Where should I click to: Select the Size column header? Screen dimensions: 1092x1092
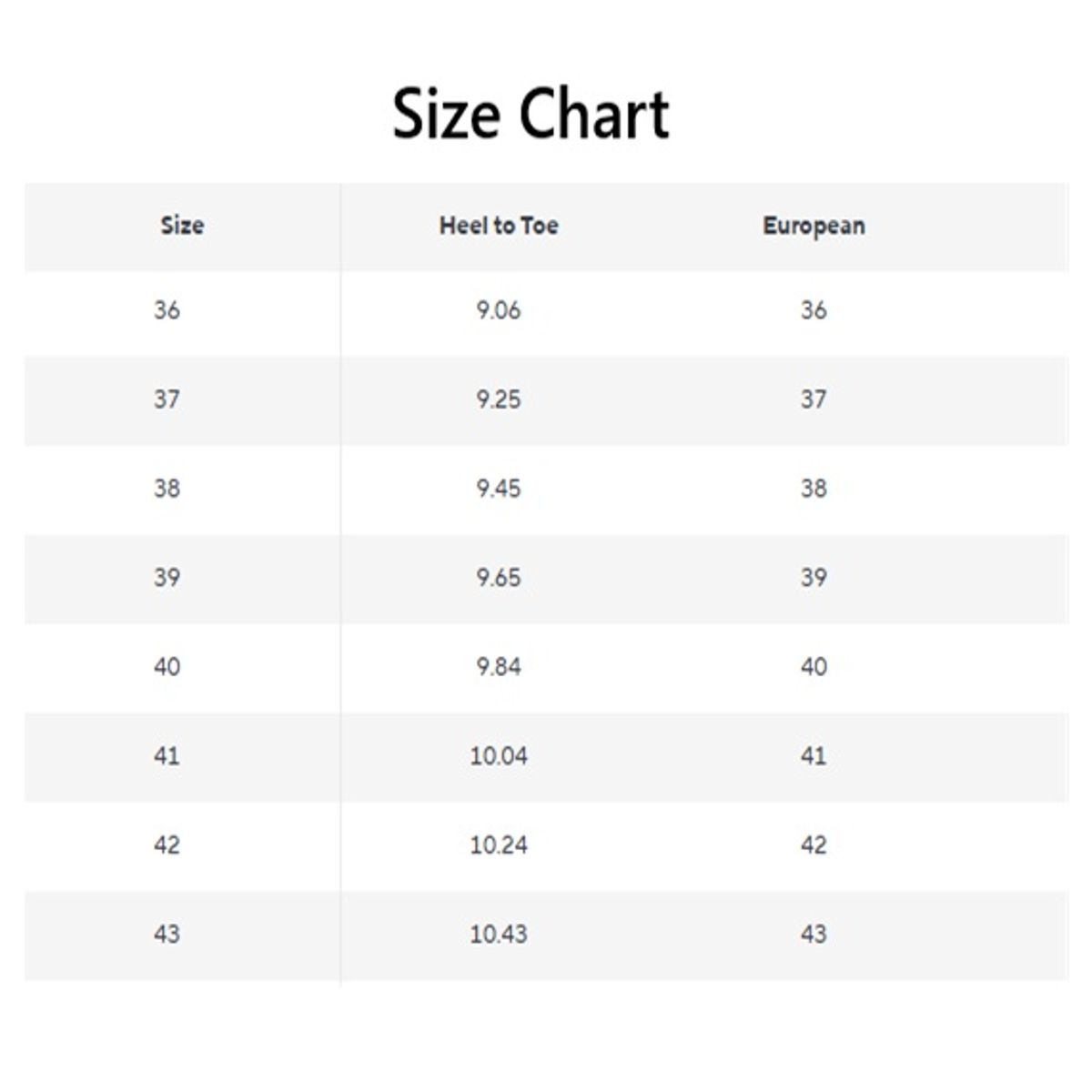(182, 226)
